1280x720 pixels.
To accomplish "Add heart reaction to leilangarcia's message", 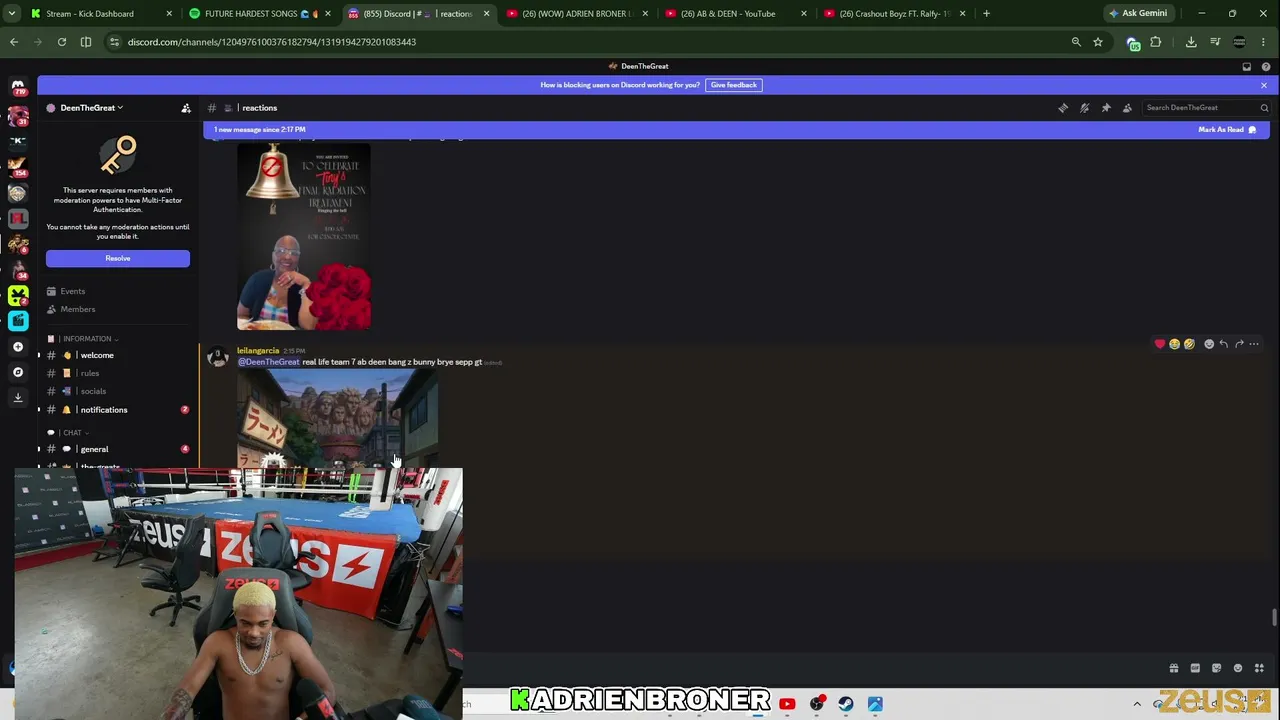I will [x=1160, y=344].
